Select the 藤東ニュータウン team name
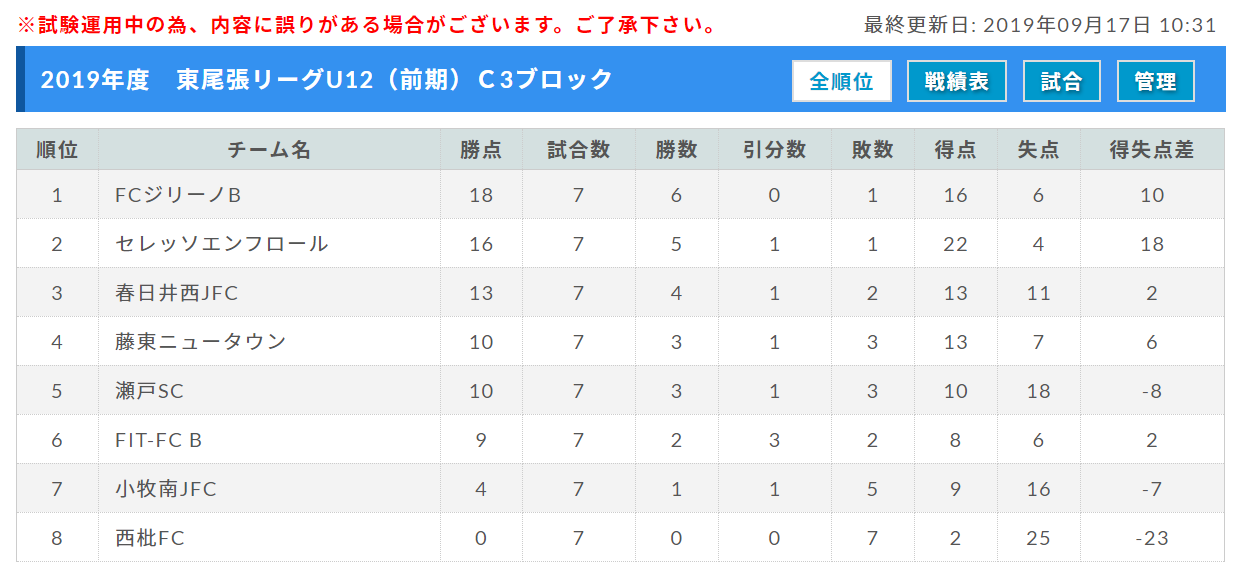Image resolution: width=1236 pixels, height=572 pixels. coord(200,342)
